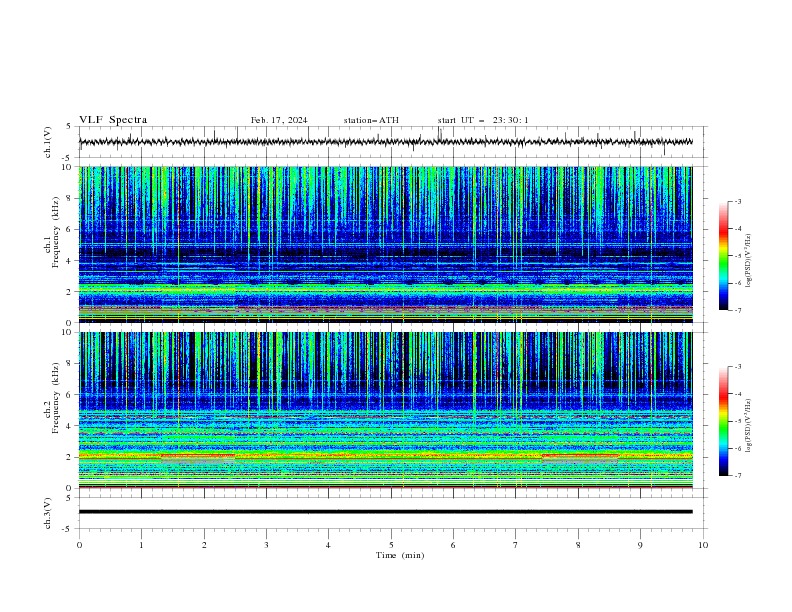Click the 'start UT = 23:30:1' text
The width and height of the screenshot is (792, 612).
(483, 120)
